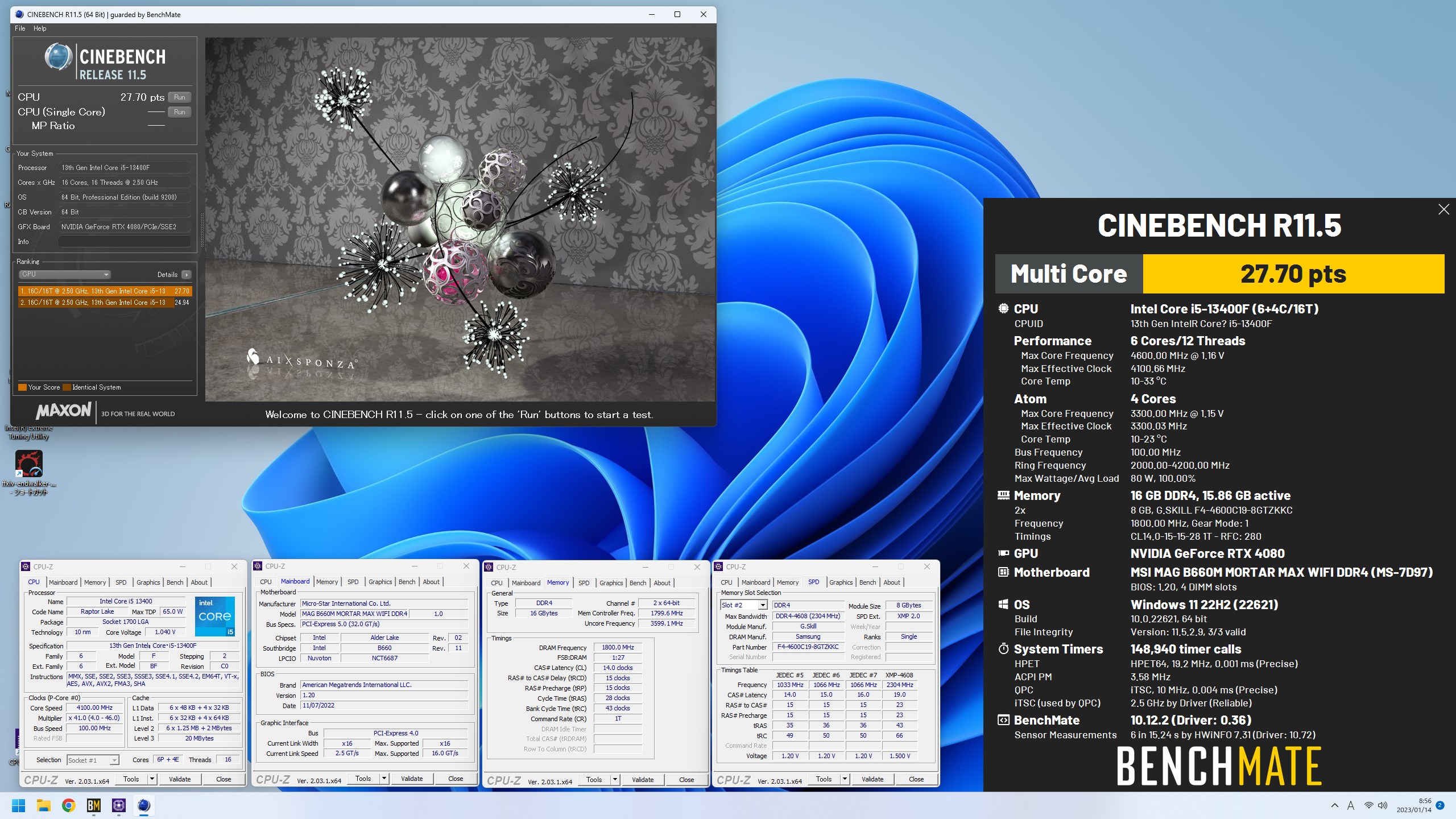This screenshot has height=819, width=1456.
Task: Open Bench tab in CPU-Z SPD window
Action: (868, 582)
